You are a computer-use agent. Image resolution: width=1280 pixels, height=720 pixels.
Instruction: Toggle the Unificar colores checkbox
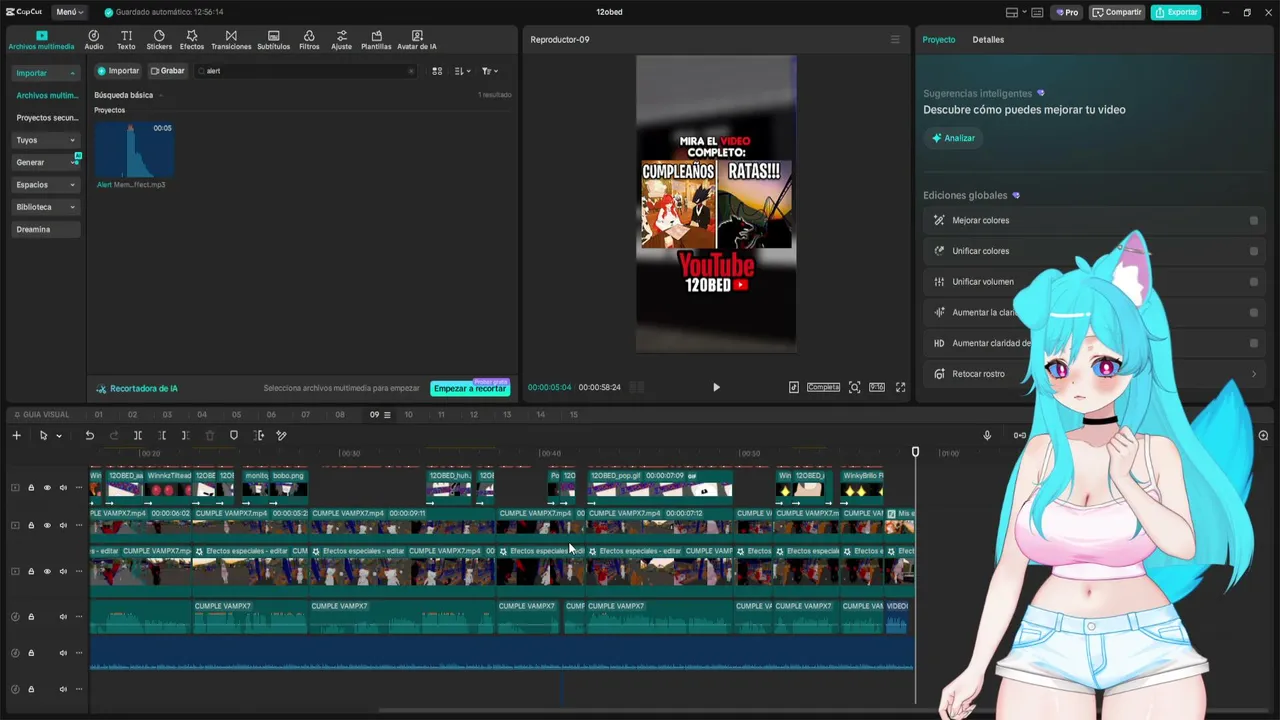coord(1253,251)
